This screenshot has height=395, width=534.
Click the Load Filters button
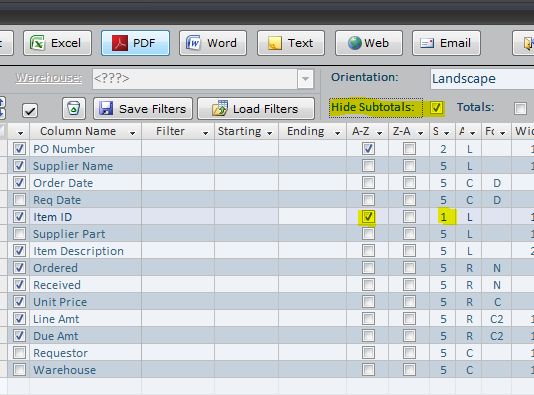pos(256,109)
